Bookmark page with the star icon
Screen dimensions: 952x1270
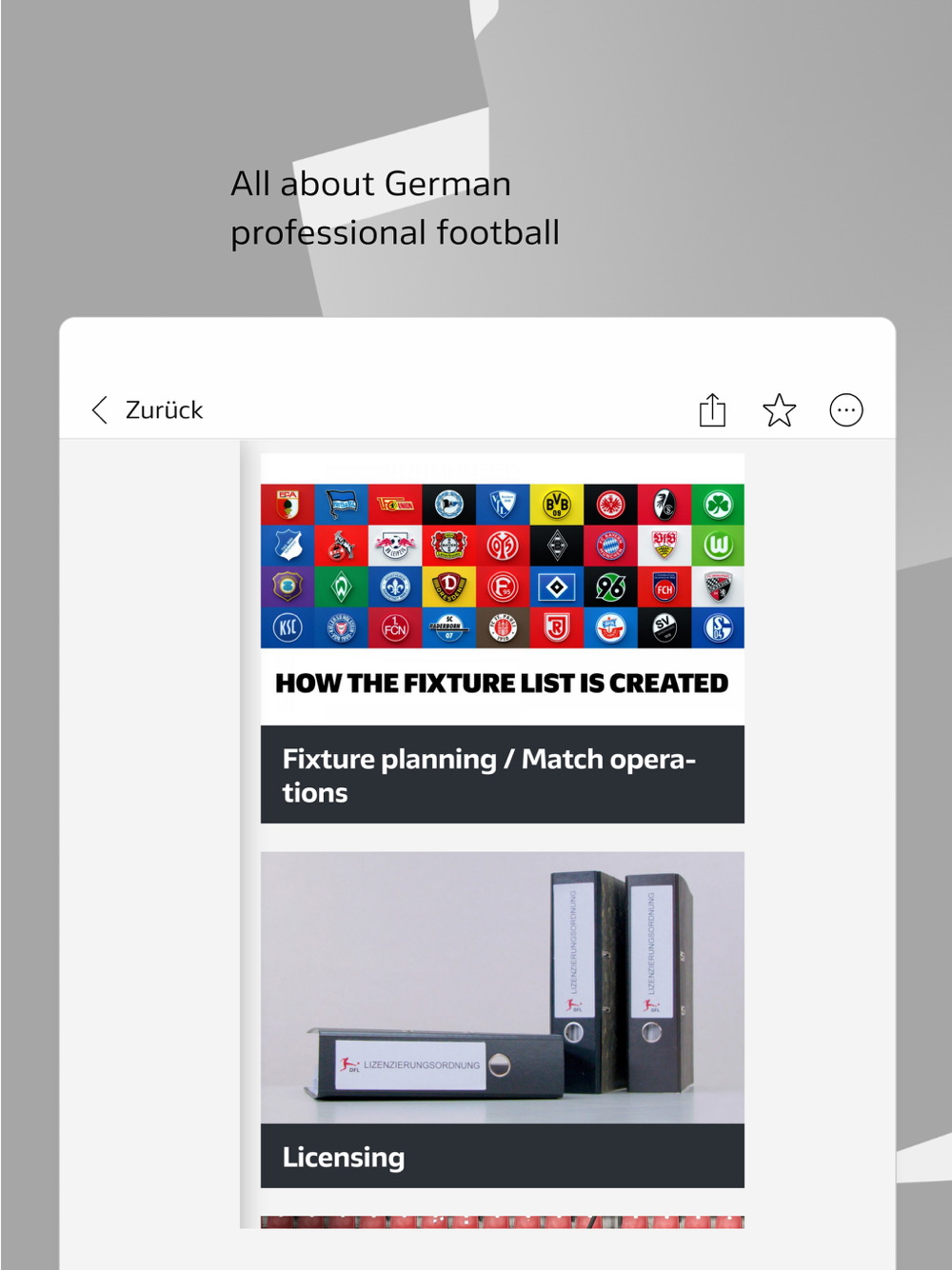point(779,410)
